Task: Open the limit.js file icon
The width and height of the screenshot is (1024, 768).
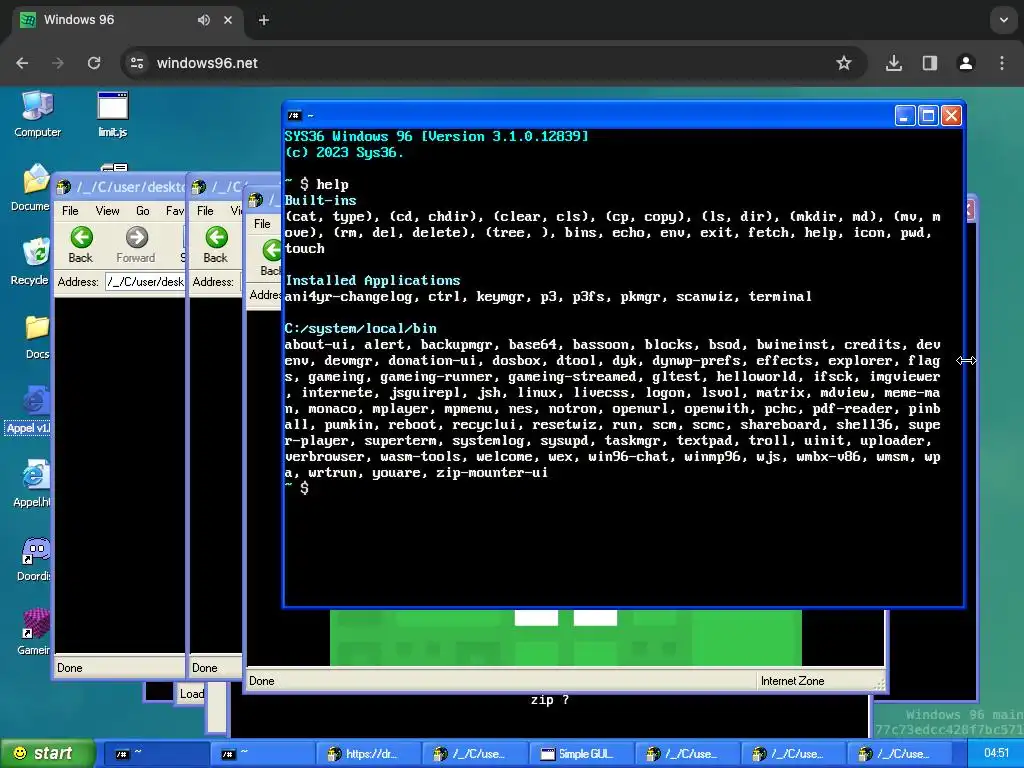Action: 112,114
